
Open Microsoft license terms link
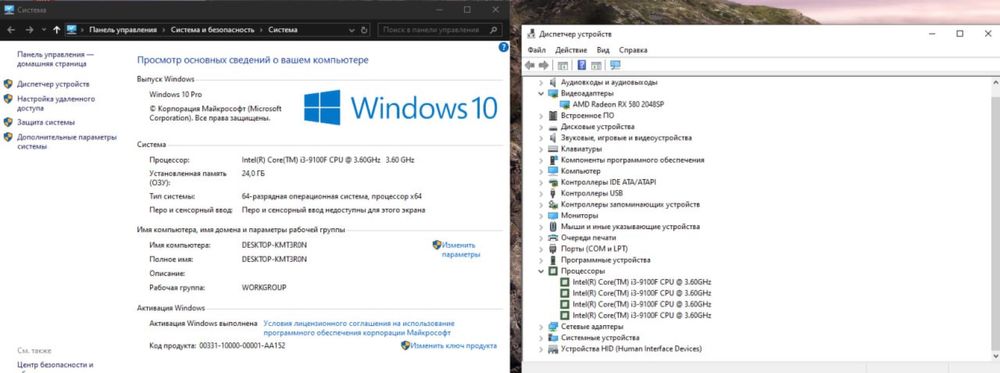click(x=358, y=328)
